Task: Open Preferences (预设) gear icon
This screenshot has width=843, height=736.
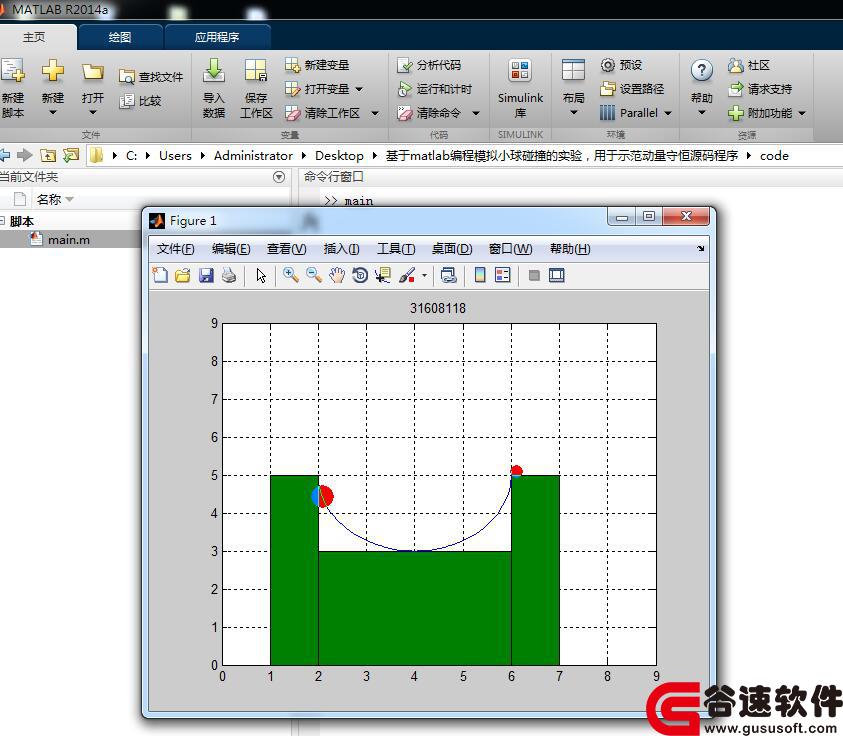Action: [608, 65]
